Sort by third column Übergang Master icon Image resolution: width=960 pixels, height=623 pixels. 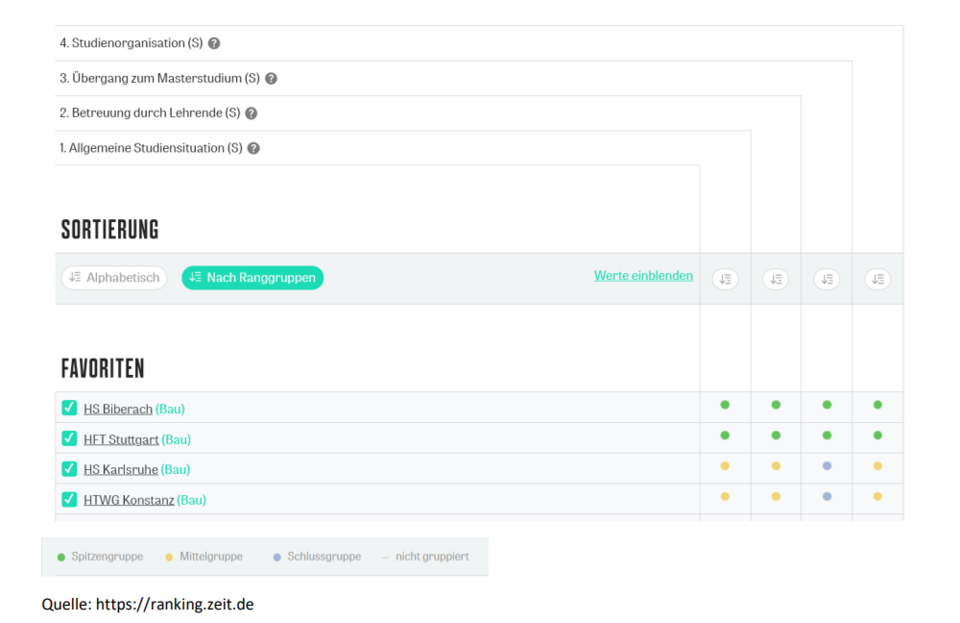[827, 280]
